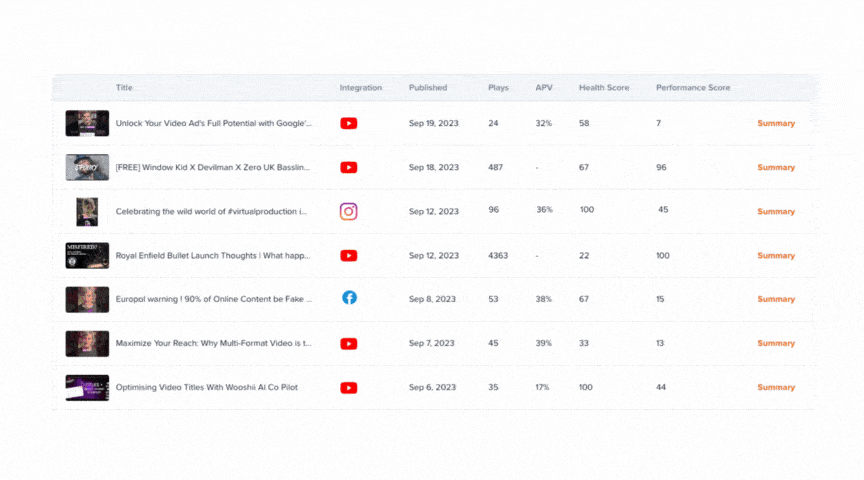Click the Instagram icon for virtualproduction row
Image resolution: width=864 pixels, height=480 pixels.
348,212
